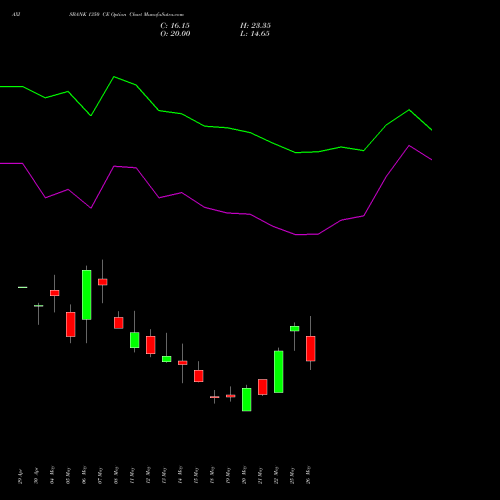Viewport: 500px width, 500px height.
Task: Click the close value 'C: 16.15'
Action: [175, 26]
